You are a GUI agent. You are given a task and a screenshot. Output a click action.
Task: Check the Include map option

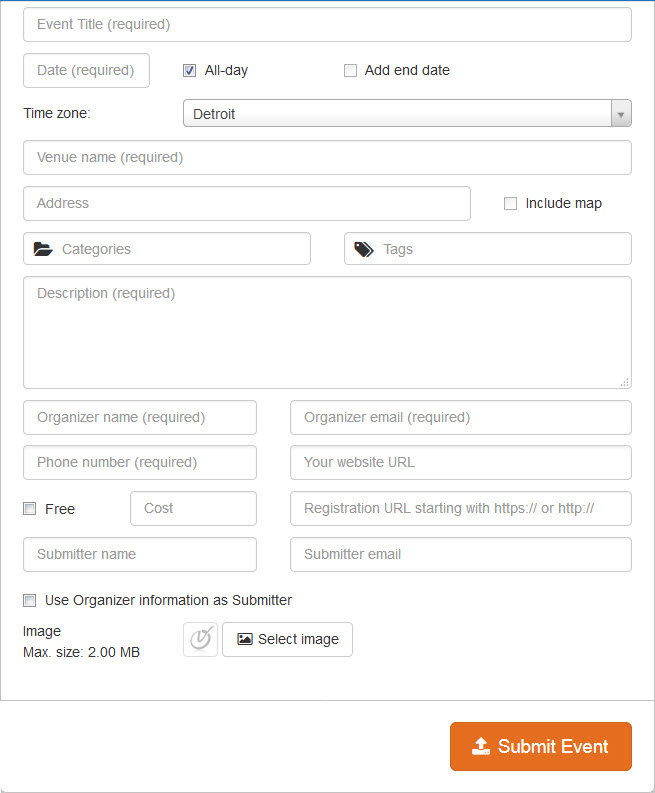[510, 203]
